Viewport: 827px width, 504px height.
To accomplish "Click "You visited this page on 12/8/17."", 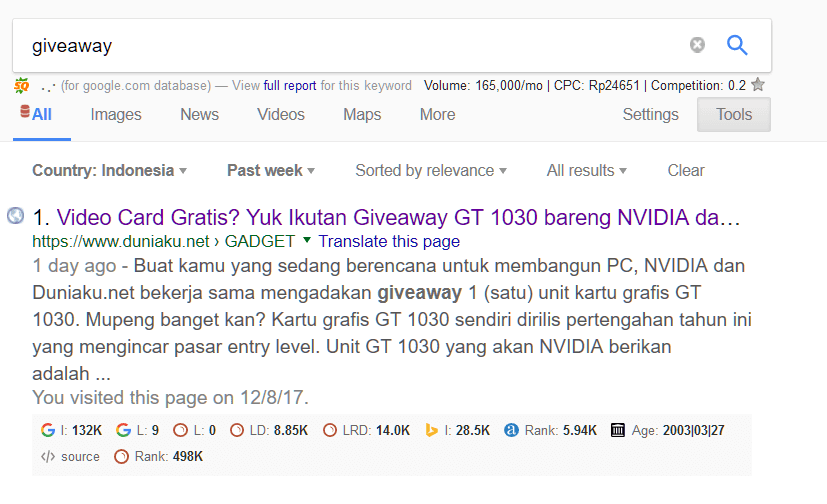I will pos(170,397).
